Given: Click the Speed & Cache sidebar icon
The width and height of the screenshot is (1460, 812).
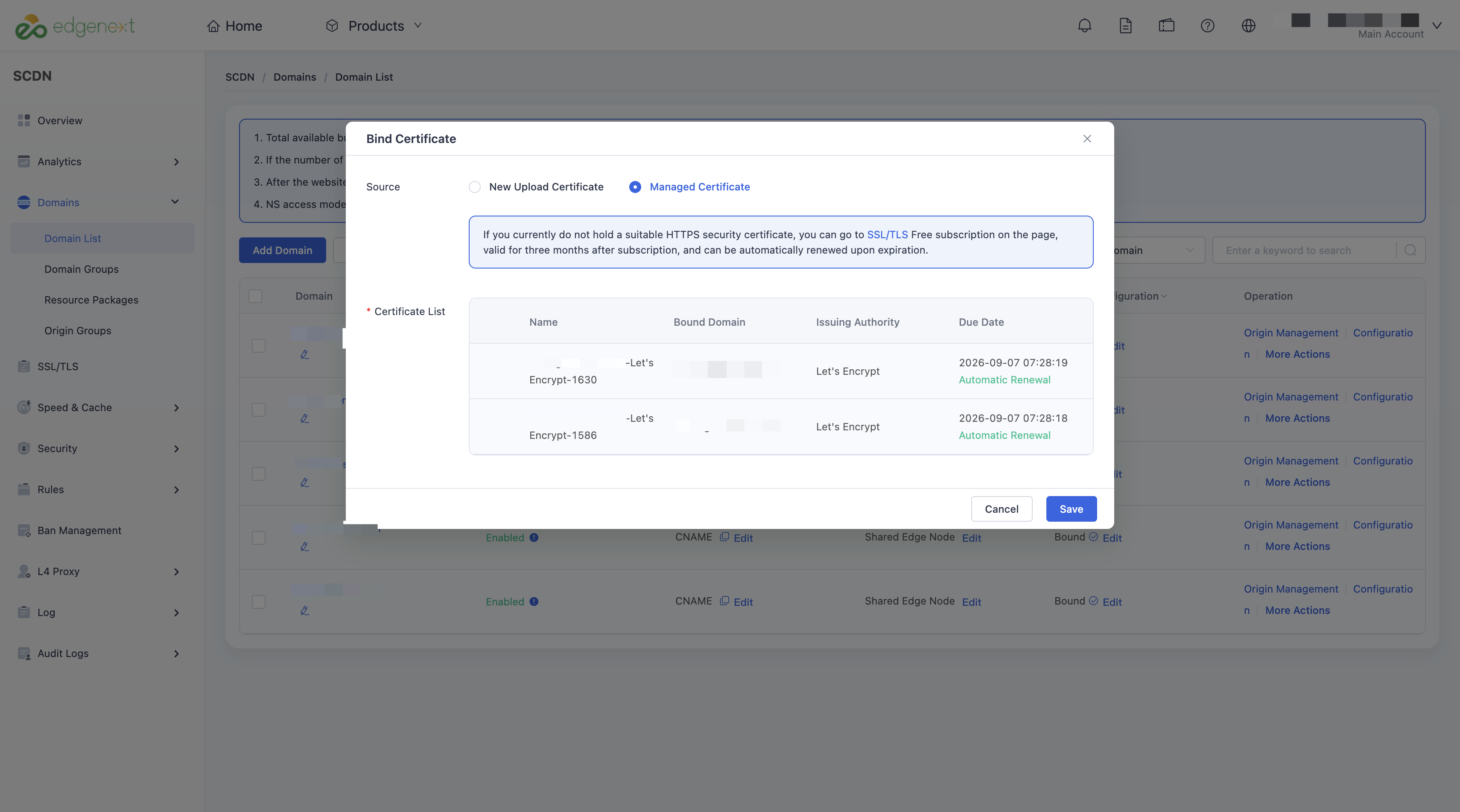Looking at the screenshot, I should tap(24, 407).
